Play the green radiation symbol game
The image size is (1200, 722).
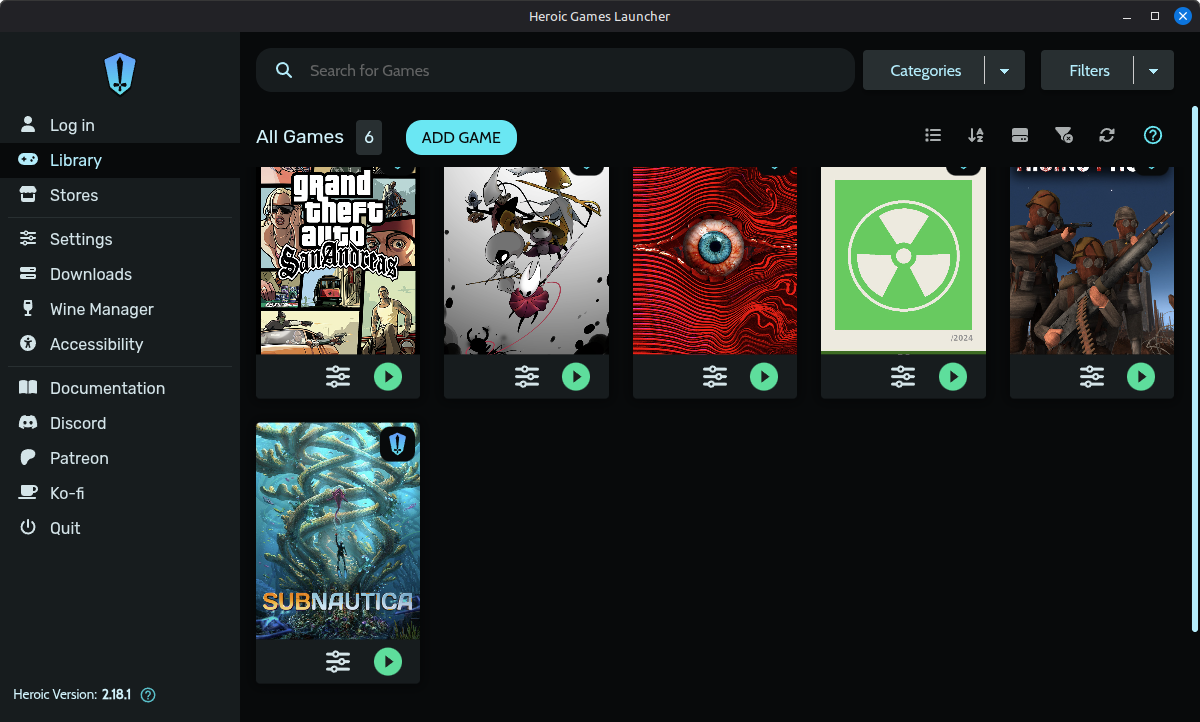tap(953, 376)
